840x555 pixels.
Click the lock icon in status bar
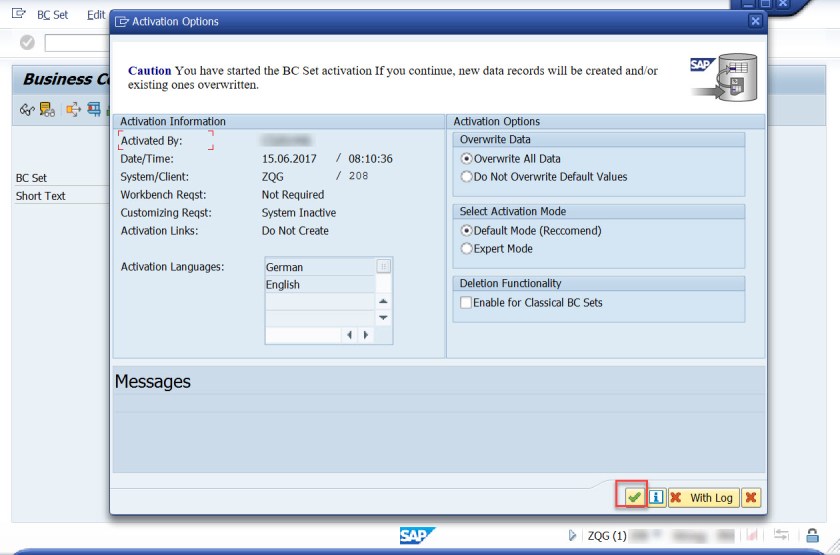pyautogui.click(x=812, y=536)
